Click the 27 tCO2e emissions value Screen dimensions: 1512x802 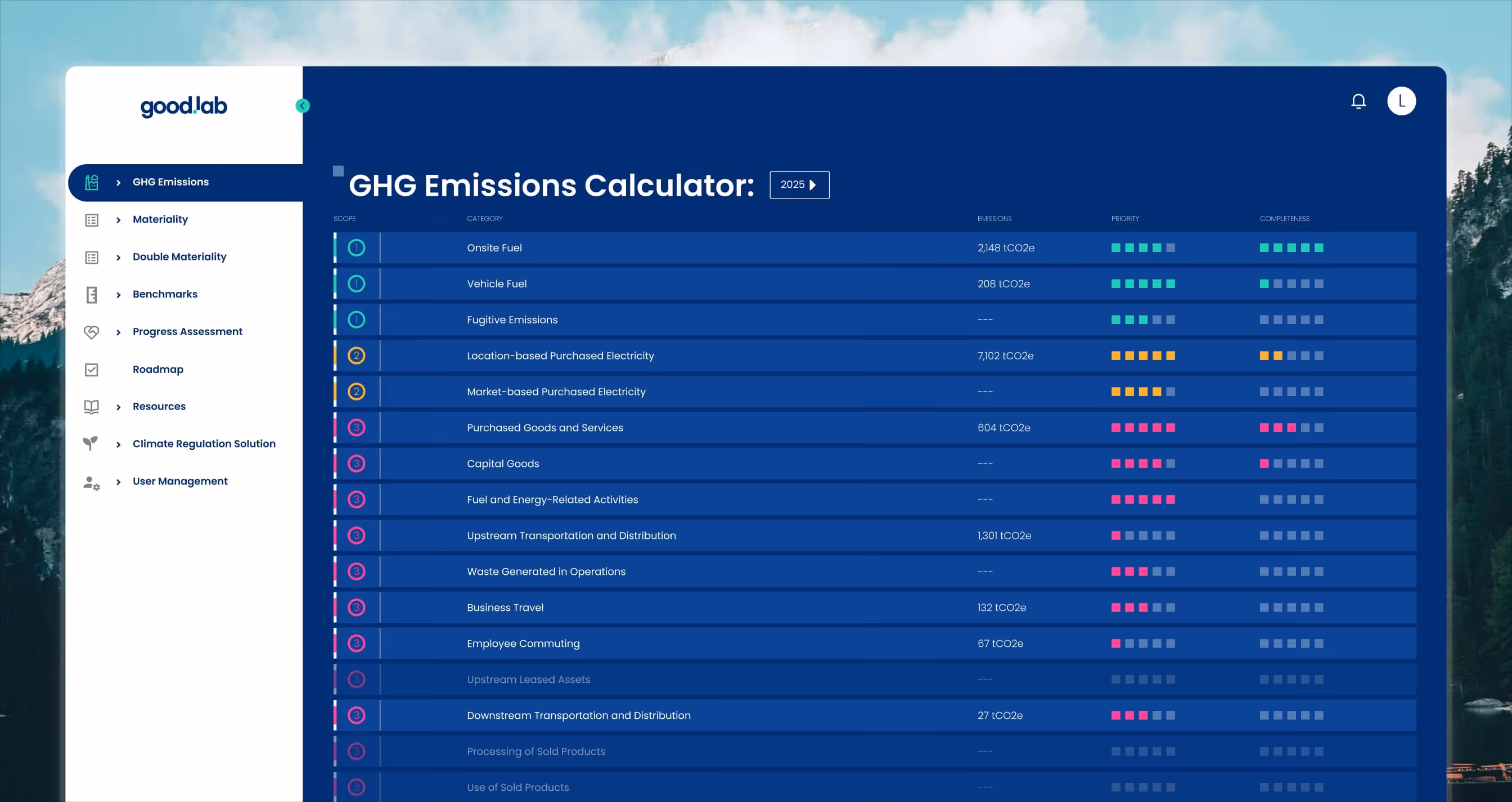point(1000,715)
